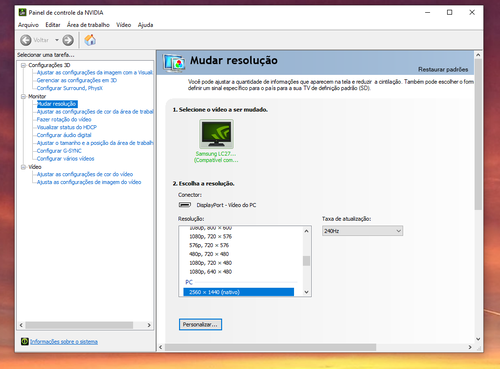Select resolution 480p, 720 × 480
The width and height of the screenshot is (500, 369).
[x=209, y=254]
